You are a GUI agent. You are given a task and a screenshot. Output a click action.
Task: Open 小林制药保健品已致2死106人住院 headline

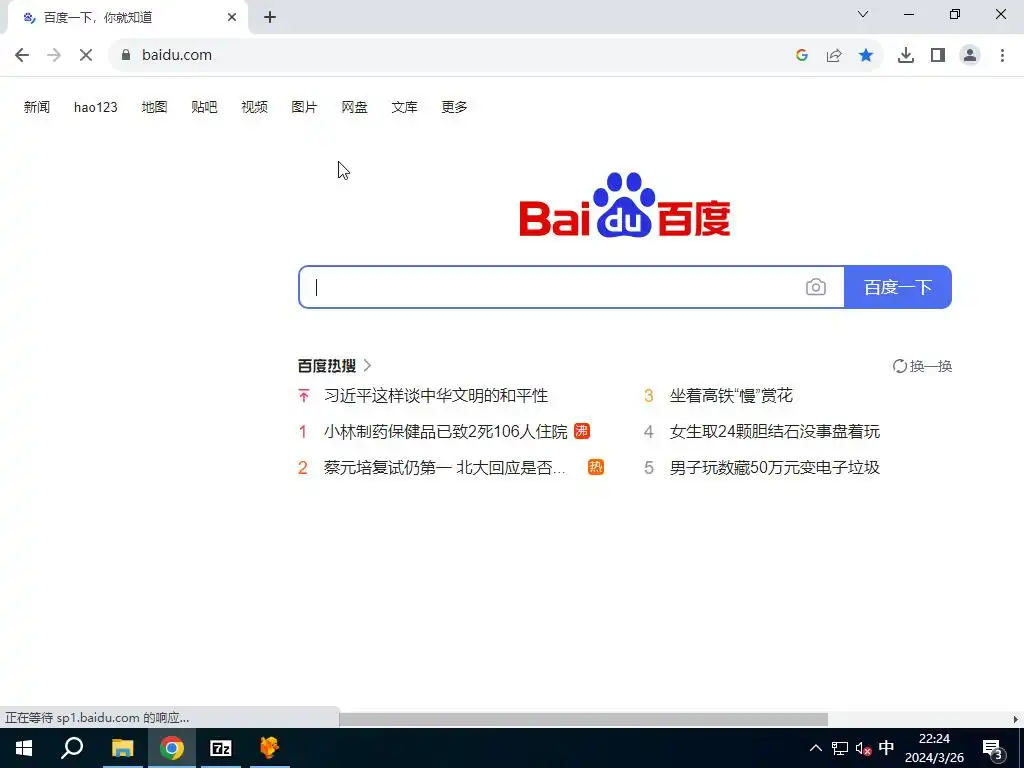[x=445, y=431]
